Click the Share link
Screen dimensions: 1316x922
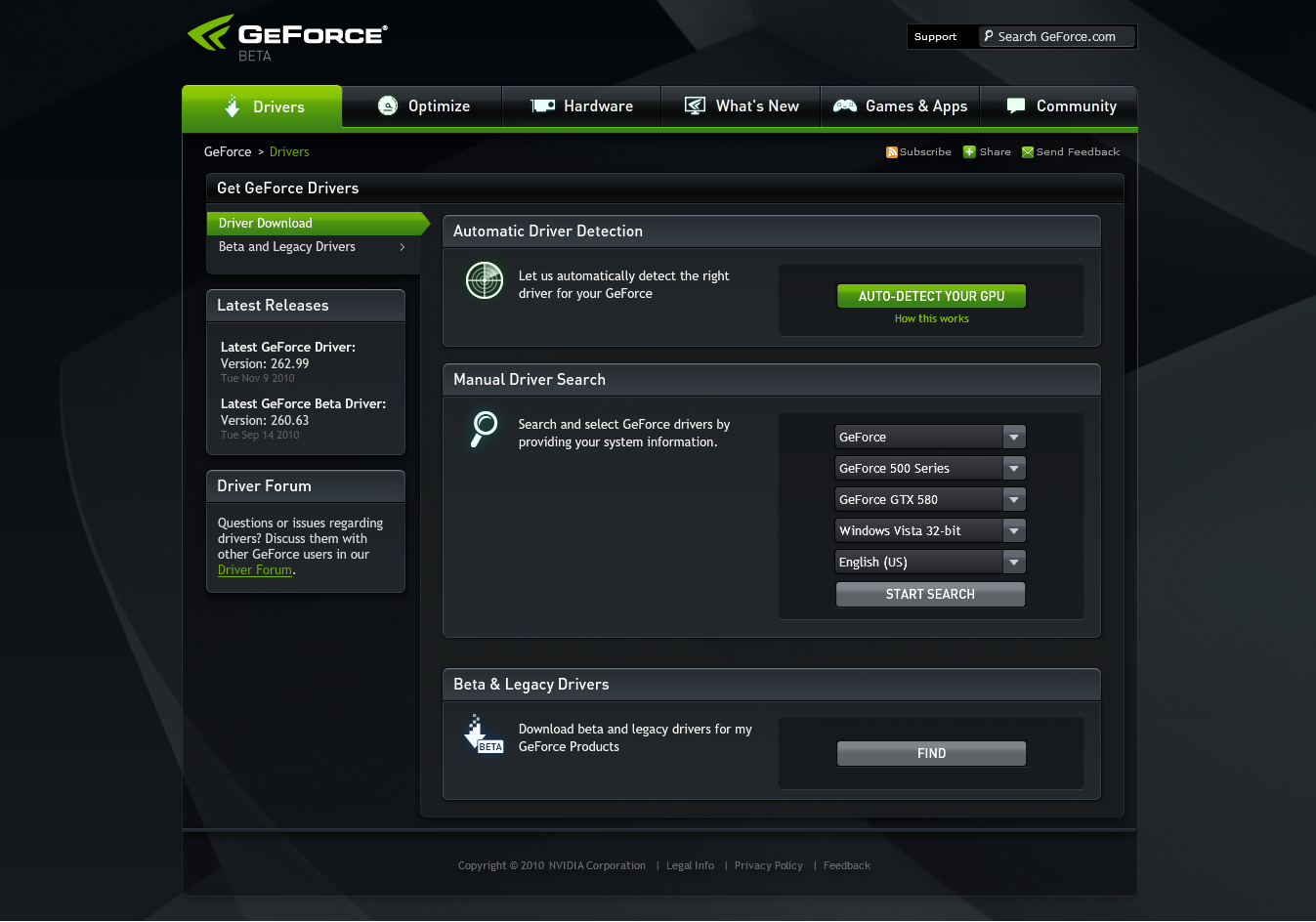point(995,152)
